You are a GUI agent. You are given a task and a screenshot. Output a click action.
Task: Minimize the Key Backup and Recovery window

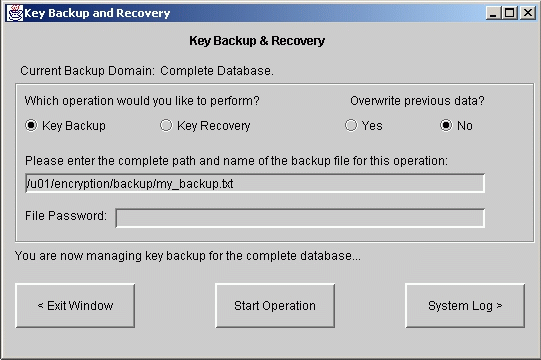click(493, 13)
